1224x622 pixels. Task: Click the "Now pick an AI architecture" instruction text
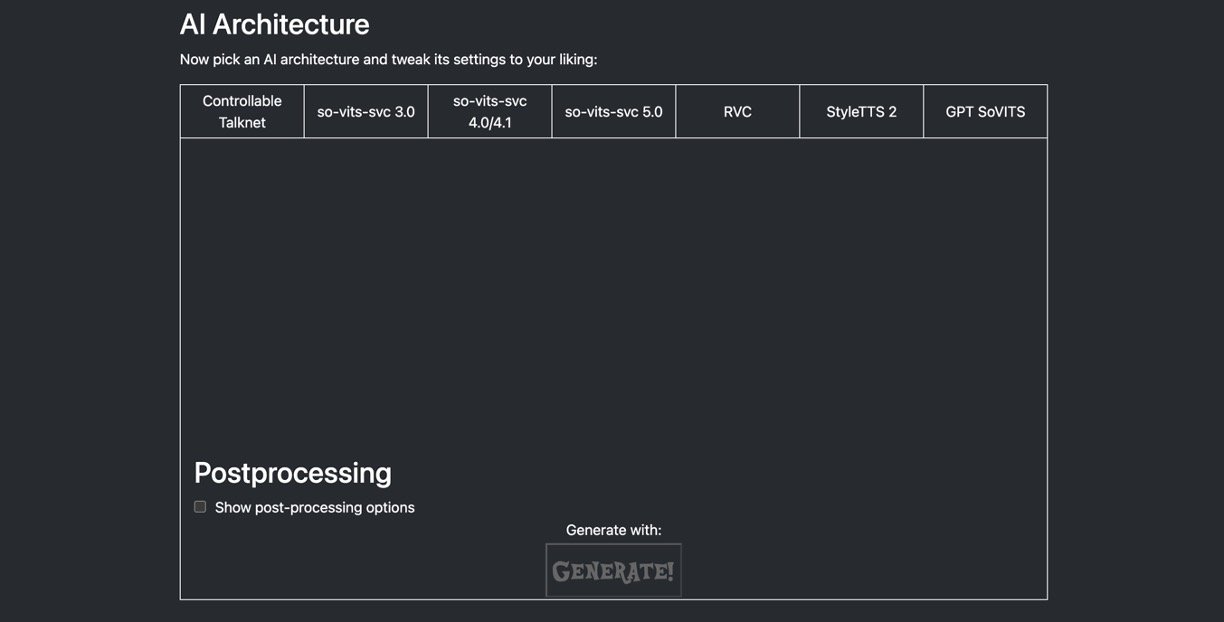388,59
